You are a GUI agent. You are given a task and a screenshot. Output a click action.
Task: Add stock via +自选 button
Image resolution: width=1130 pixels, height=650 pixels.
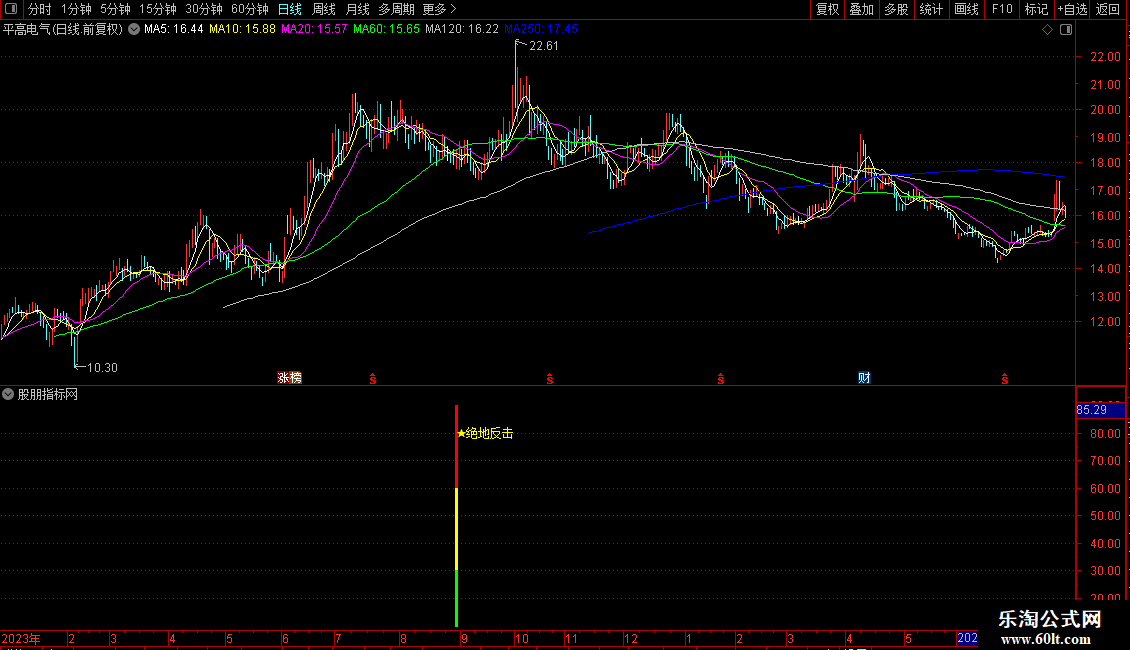[1072, 9]
